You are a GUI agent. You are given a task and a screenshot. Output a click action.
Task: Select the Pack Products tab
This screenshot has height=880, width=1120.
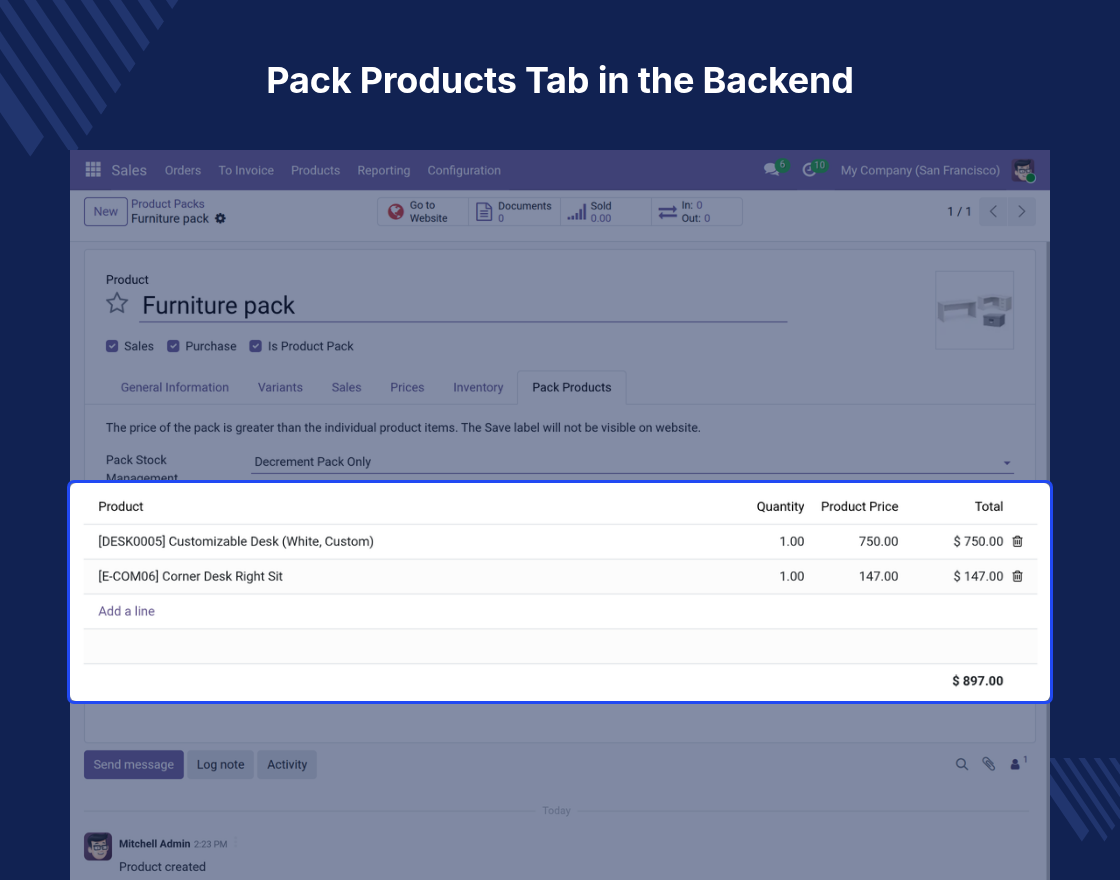571,387
